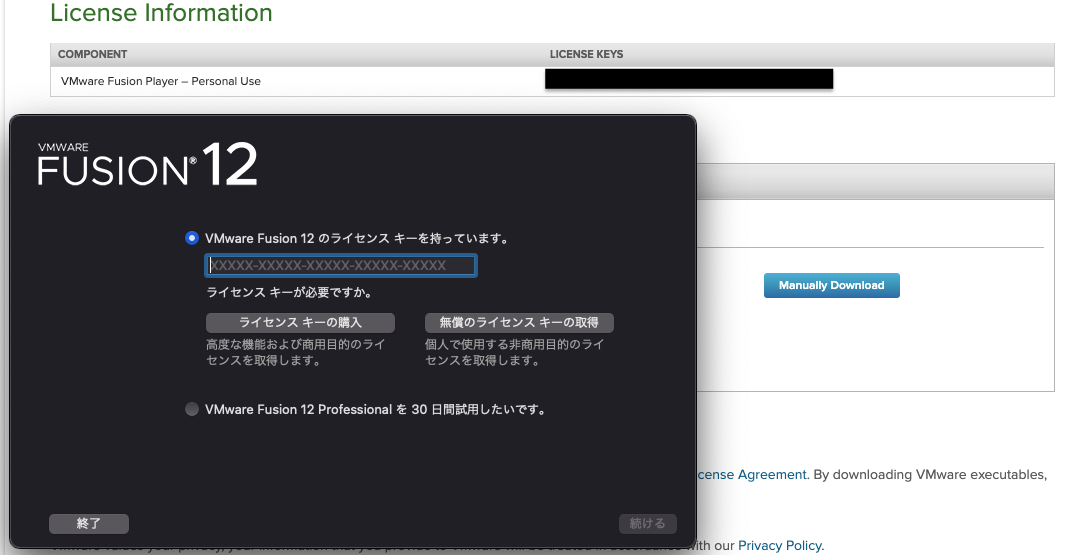Click the VMware Fusion 12 logo
Image resolution: width=1066 pixels, height=555 pixels.
[148, 164]
